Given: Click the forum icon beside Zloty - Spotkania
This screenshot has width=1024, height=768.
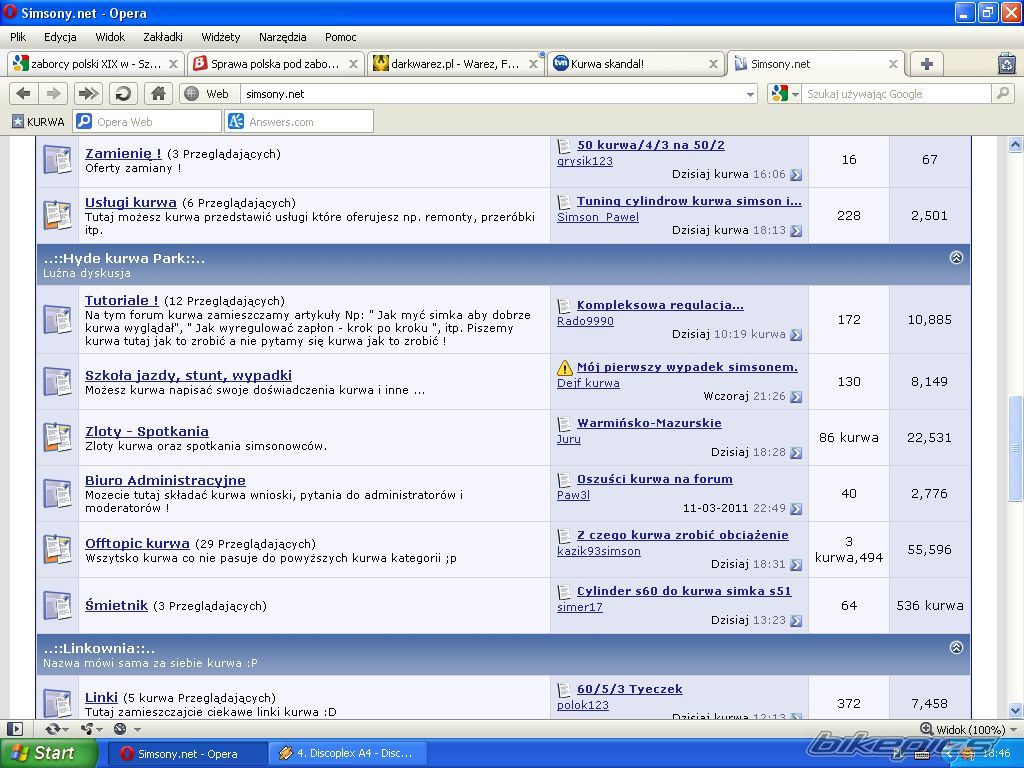Looking at the screenshot, I should (57, 438).
